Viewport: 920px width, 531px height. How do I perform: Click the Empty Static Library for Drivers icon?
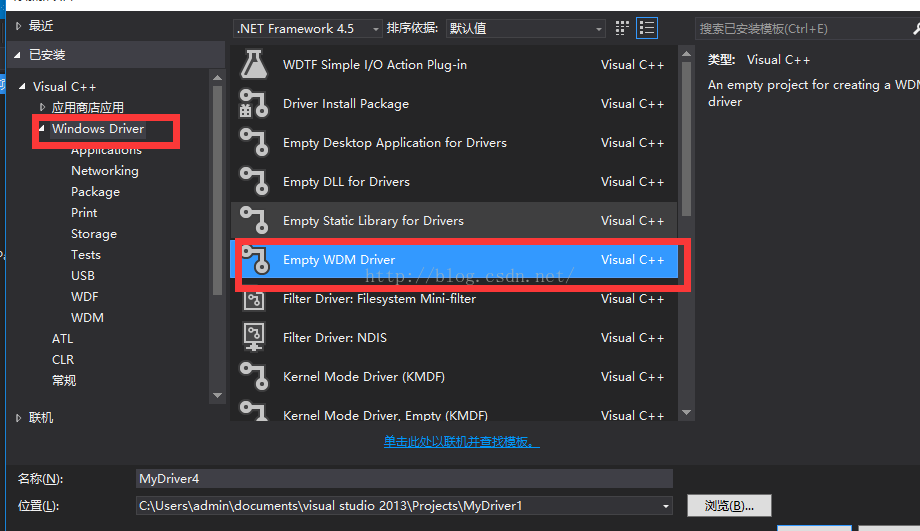coord(254,221)
